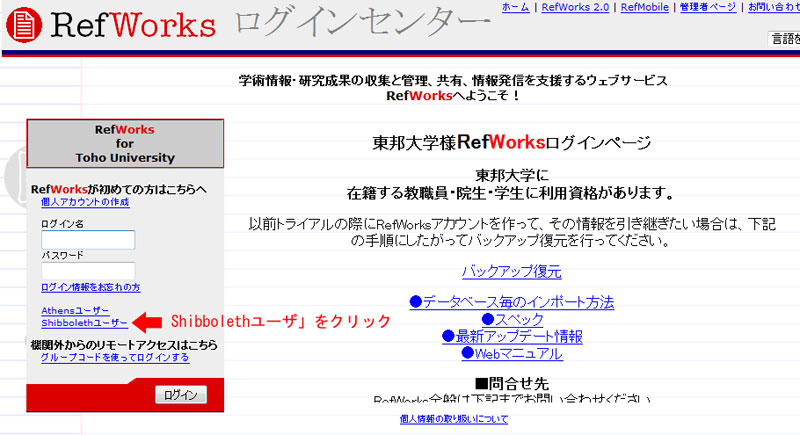The height and width of the screenshot is (435, 800).
Task: Click the 東邦大学様RefWorksログインページ heading
Action: pyautogui.click(x=512, y=142)
